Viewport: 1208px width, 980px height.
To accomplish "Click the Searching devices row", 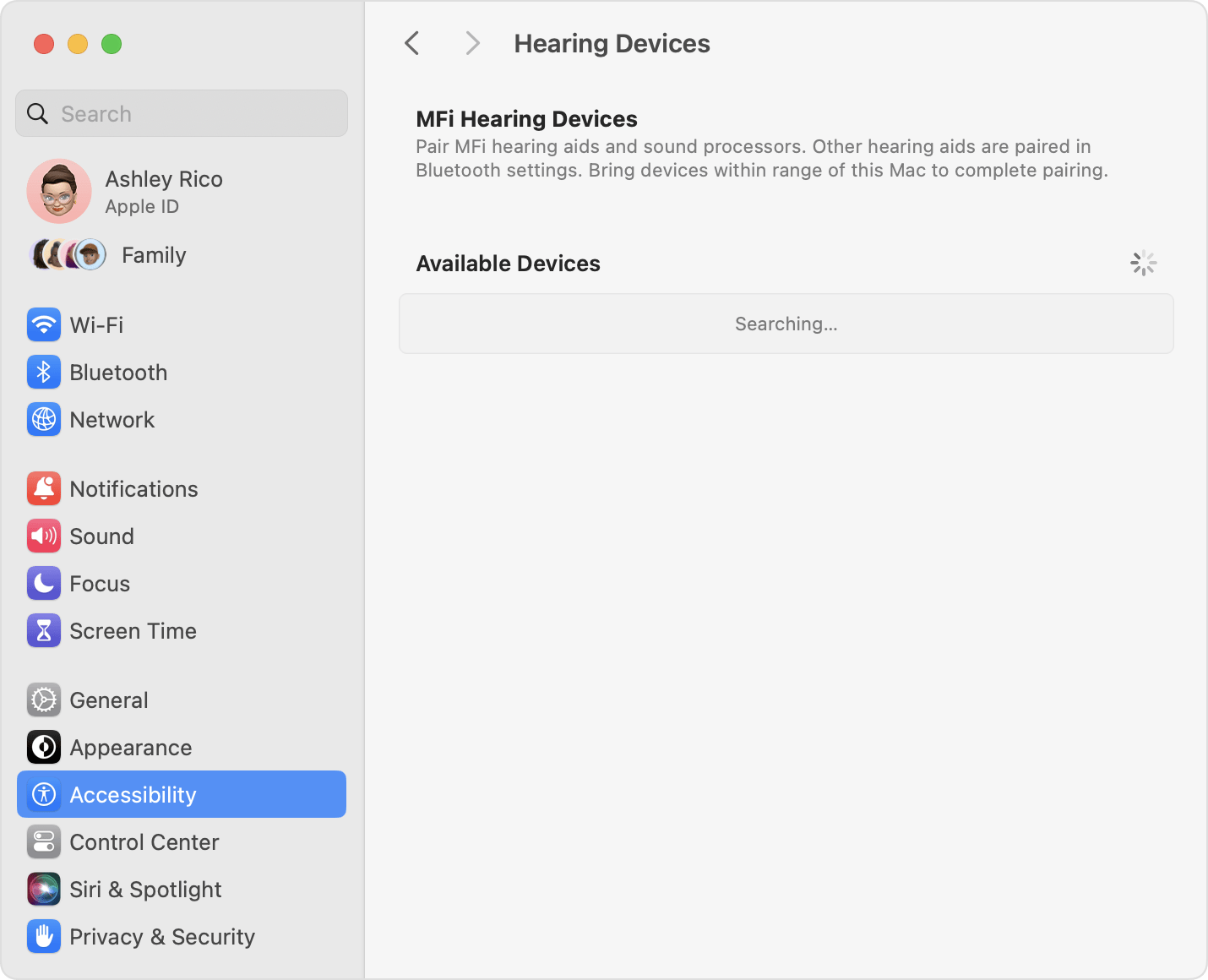I will coord(786,324).
